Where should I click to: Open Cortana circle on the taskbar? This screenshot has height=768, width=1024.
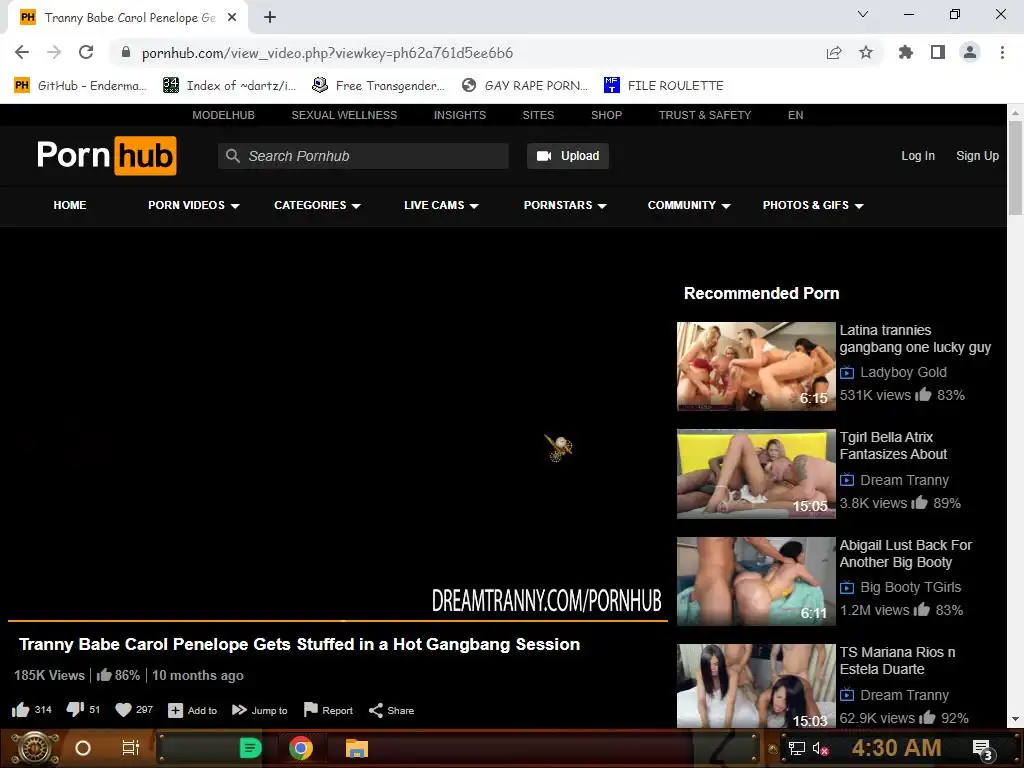[x=83, y=748]
